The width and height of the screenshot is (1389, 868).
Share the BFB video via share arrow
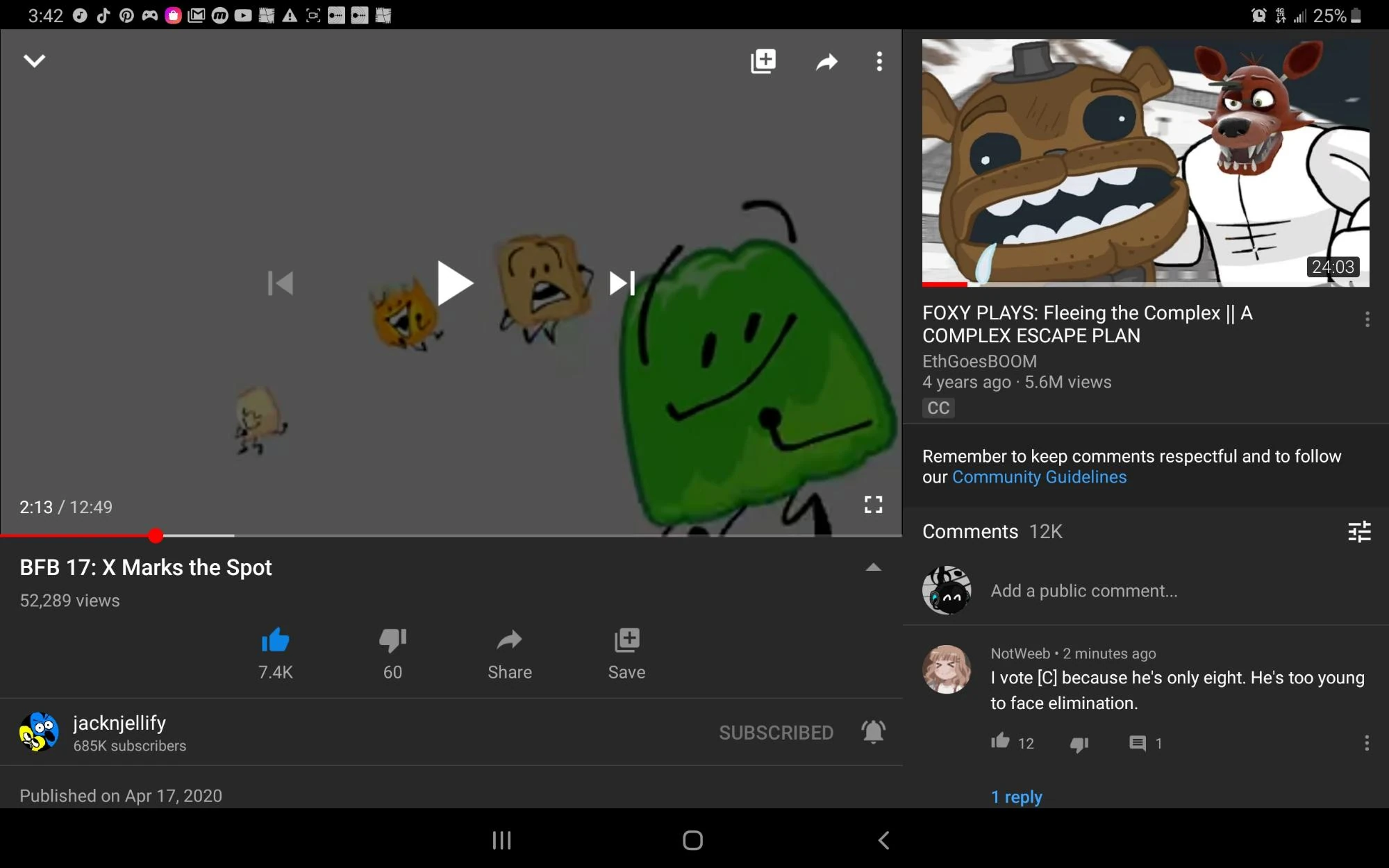(509, 653)
